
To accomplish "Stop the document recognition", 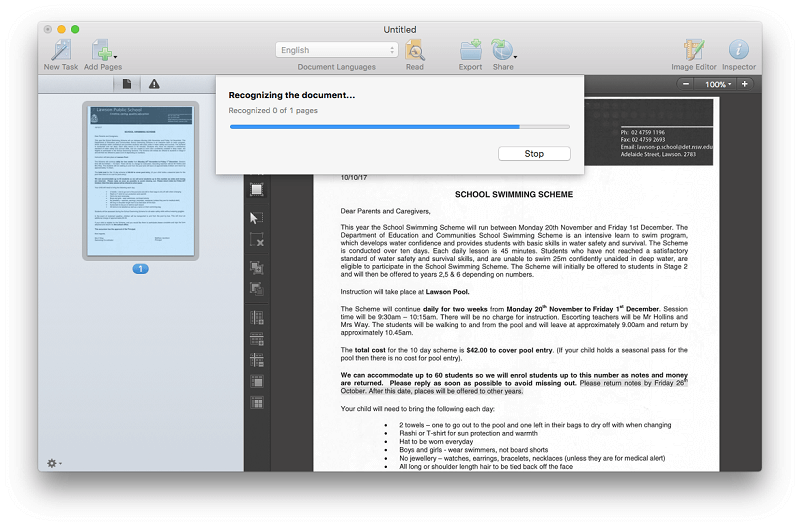I will coord(534,154).
